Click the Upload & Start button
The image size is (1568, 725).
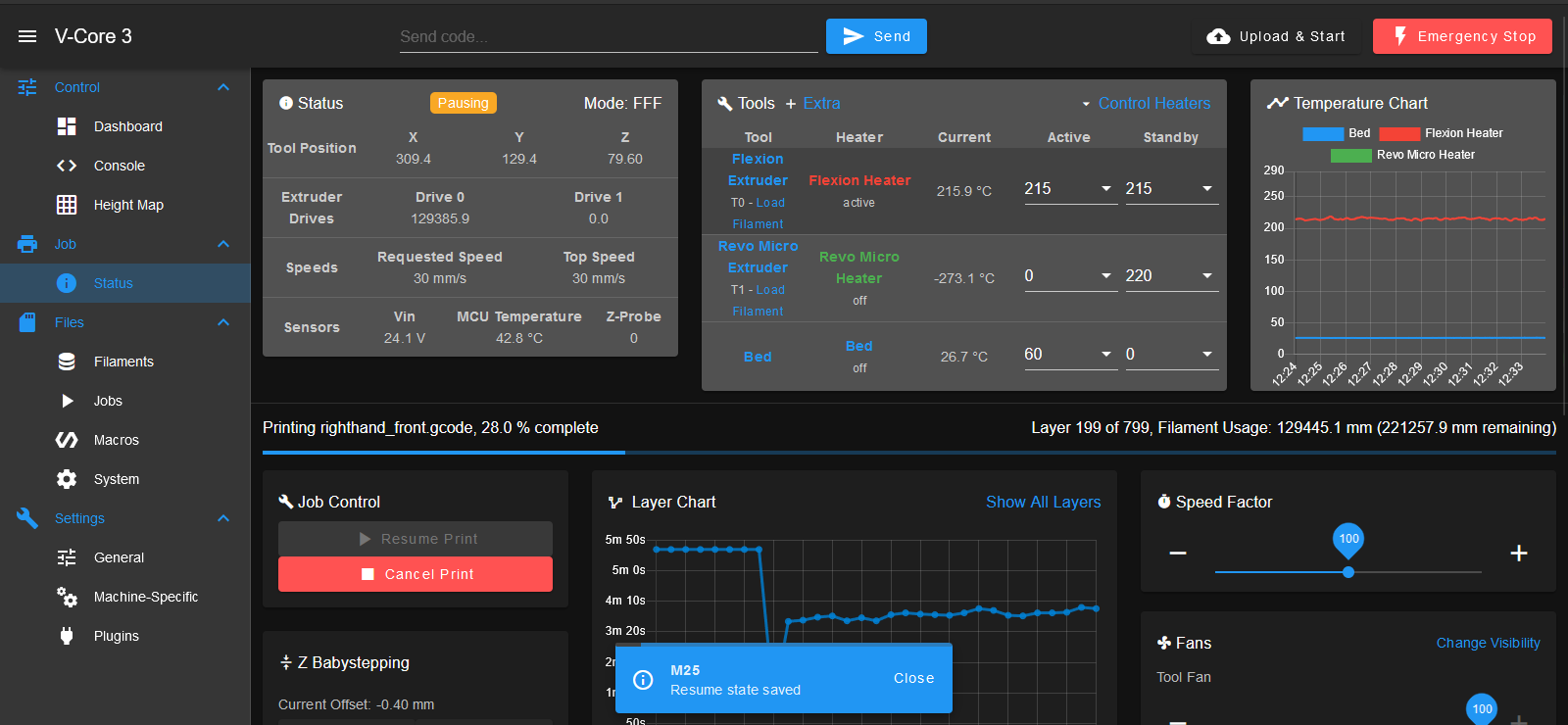point(1276,36)
